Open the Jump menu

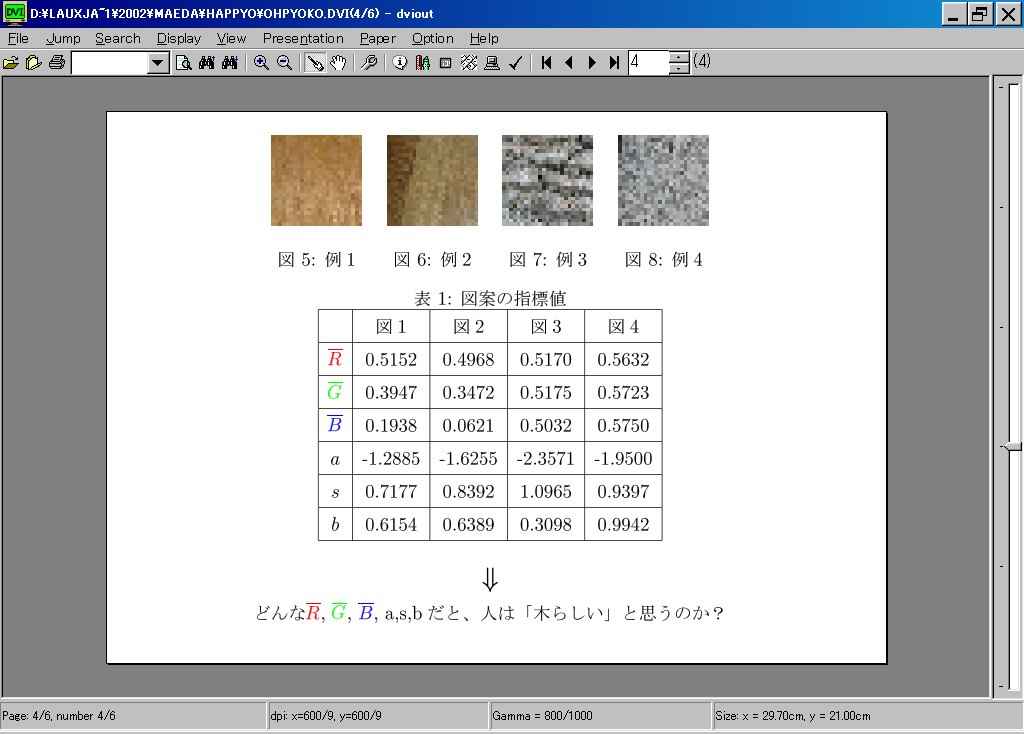click(63, 39)
